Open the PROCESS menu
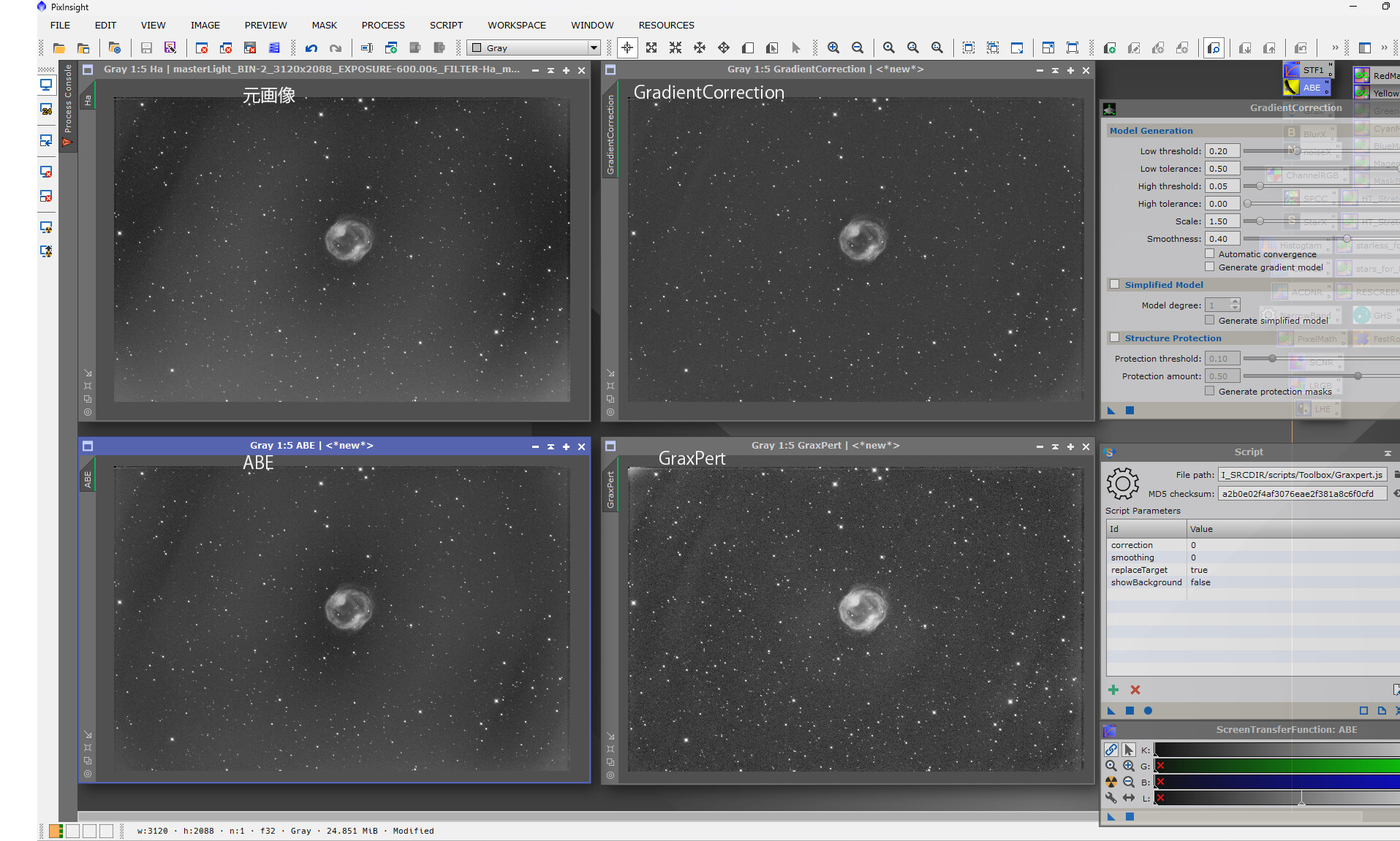 click(383, 25)
